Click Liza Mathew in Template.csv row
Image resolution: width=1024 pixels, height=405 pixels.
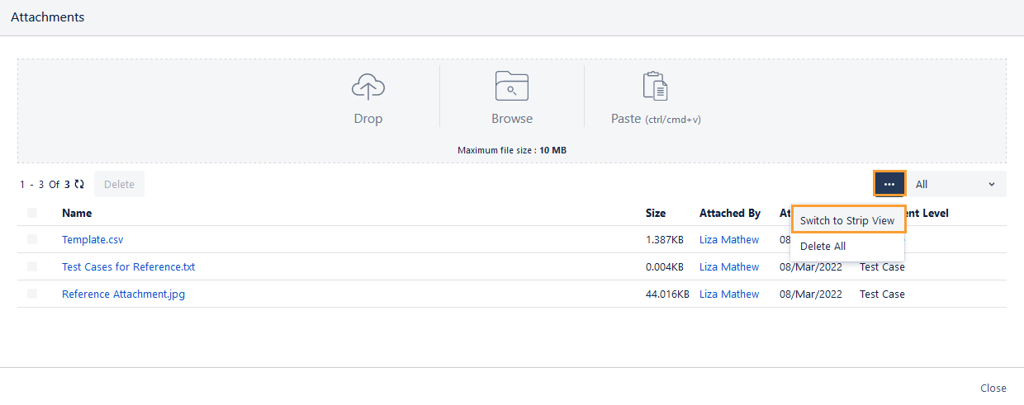tap(729, 240)
